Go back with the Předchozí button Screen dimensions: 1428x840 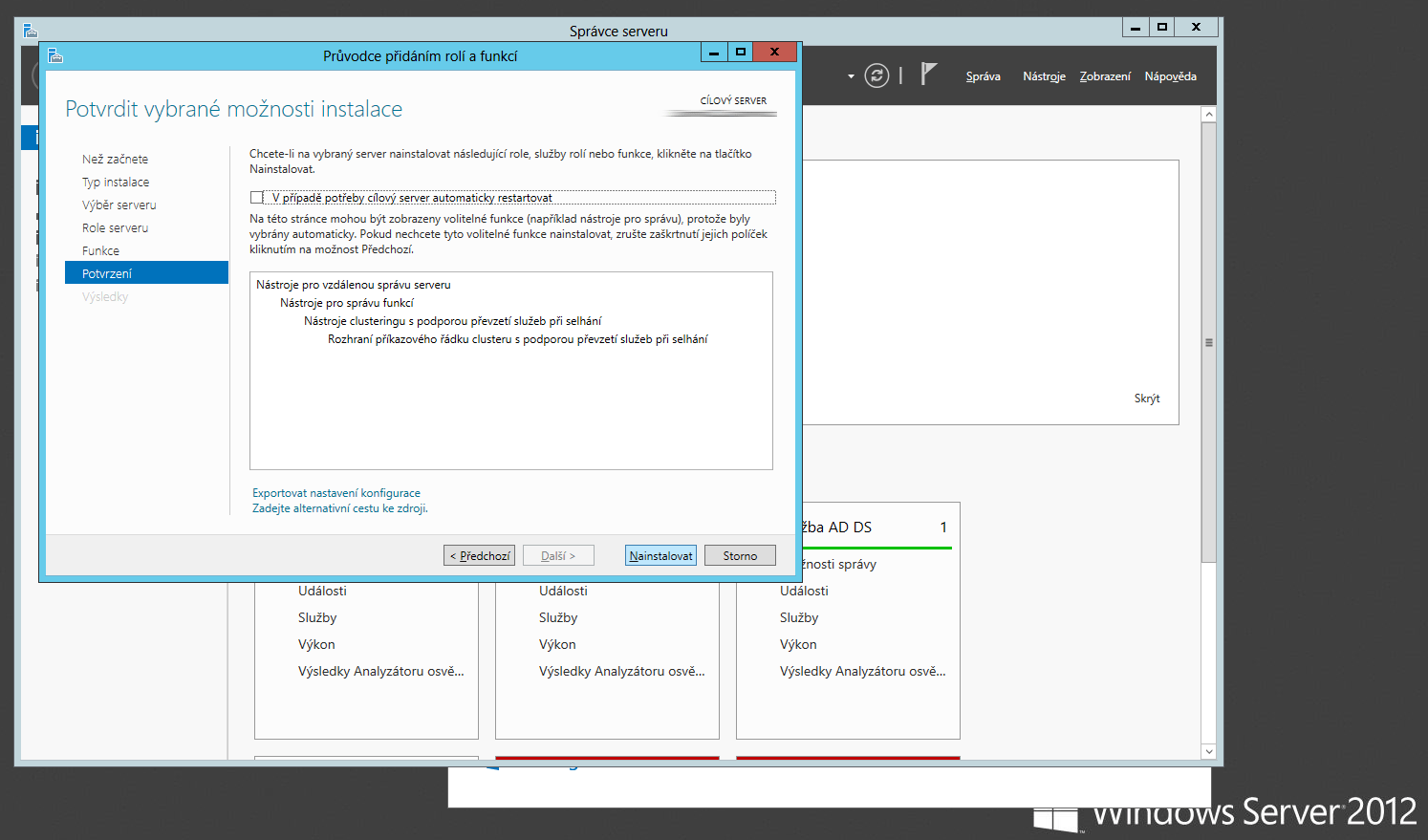pos(479,555)
